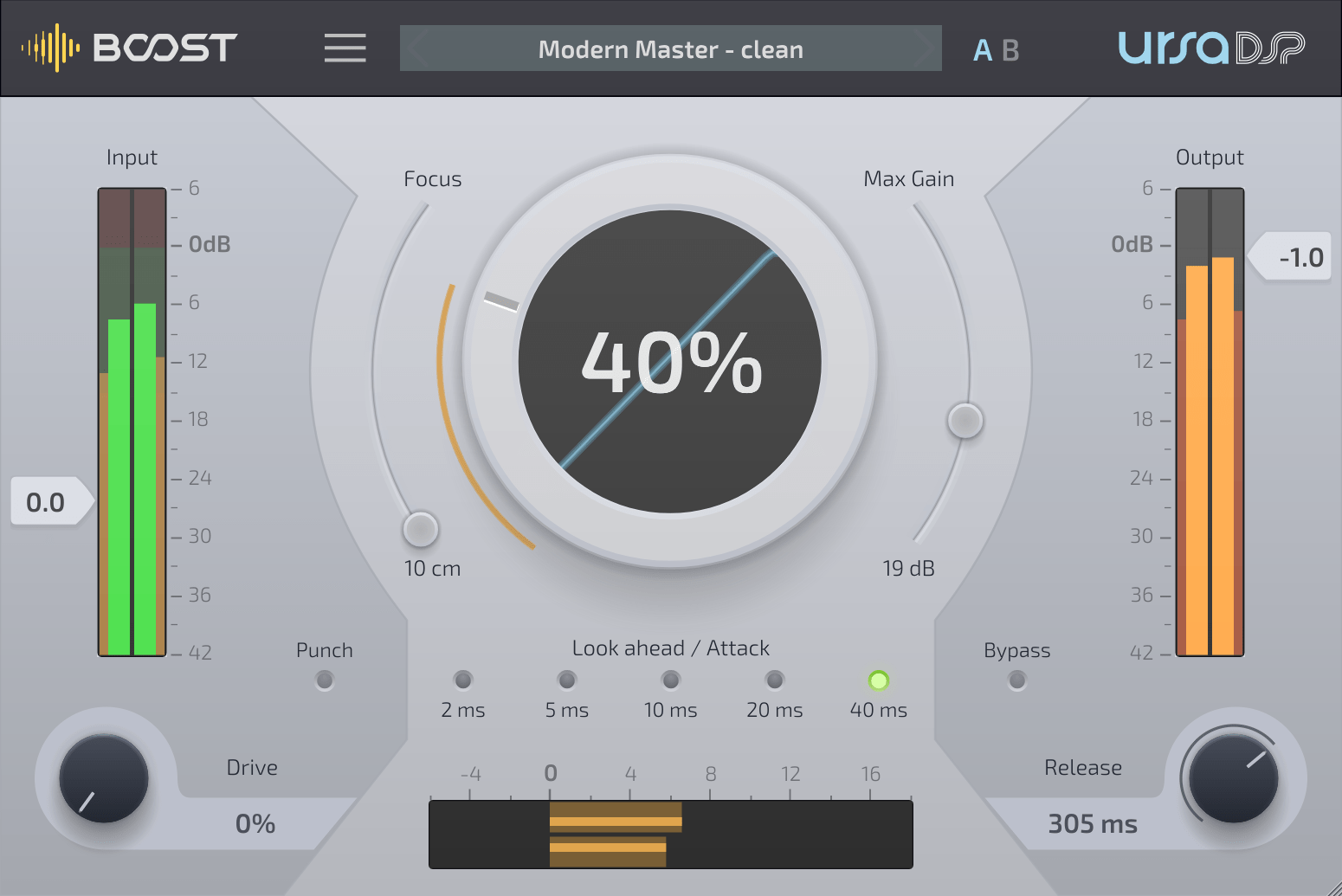
Task: Select 20 ms look ahead
Action: pos(775,680)
